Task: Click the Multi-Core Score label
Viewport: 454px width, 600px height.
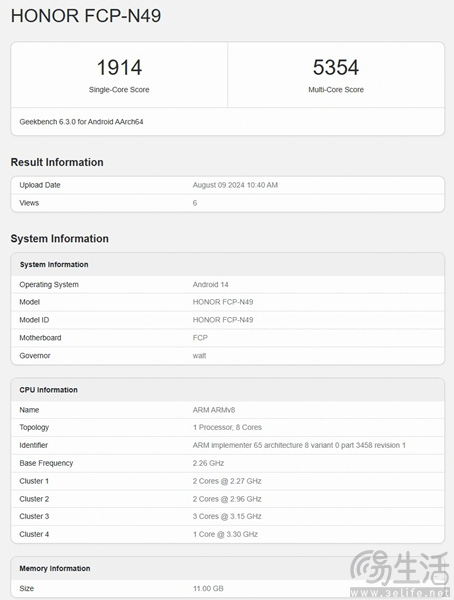Action: (x=336, y=90)
